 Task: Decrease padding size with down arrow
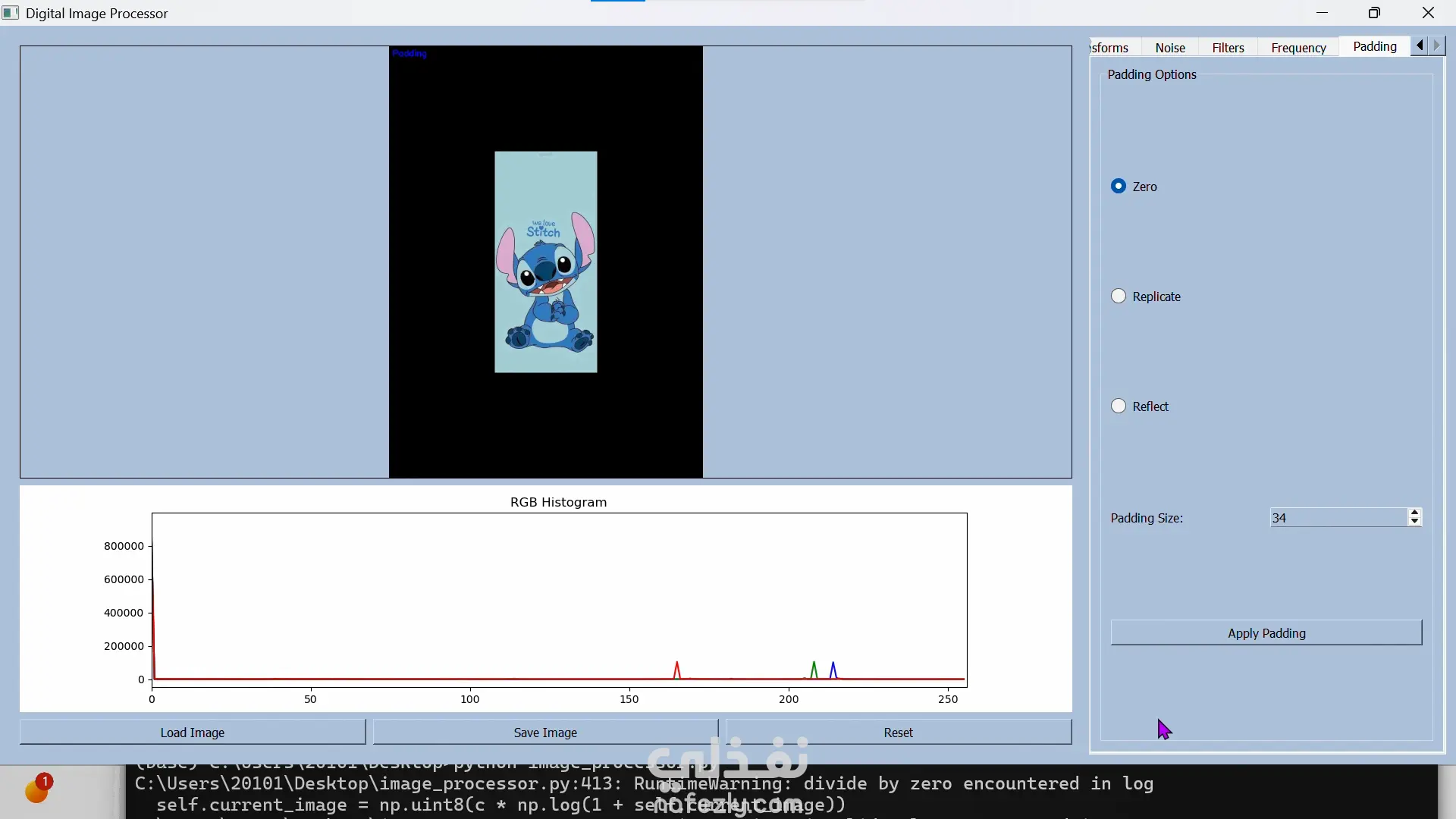point(1414,522)
